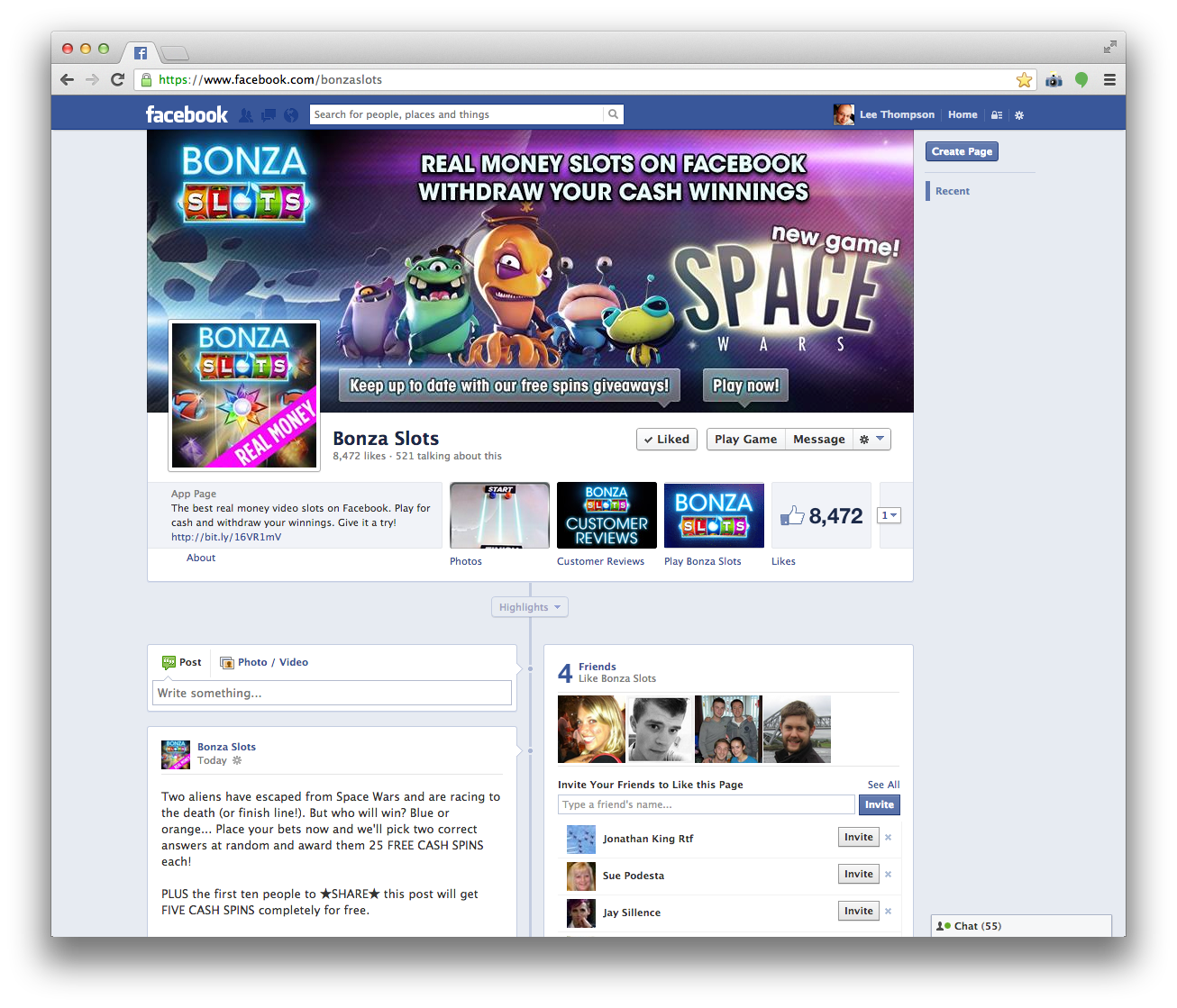Click the Lee Thompson name link
The height and width of the screenshot is (1008, 1177).
(x=897, y=114)
